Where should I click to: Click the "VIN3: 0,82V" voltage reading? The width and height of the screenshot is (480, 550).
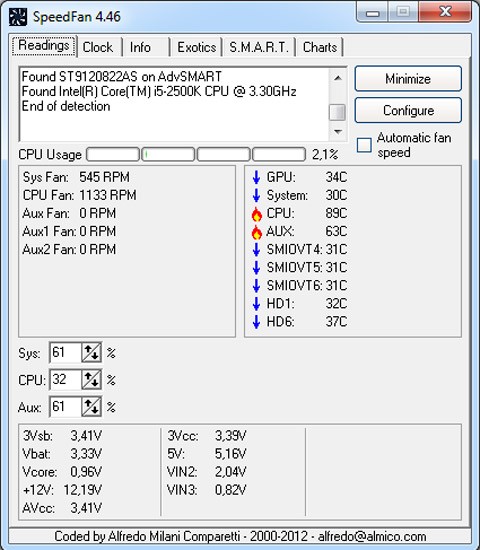click(207, 490)
